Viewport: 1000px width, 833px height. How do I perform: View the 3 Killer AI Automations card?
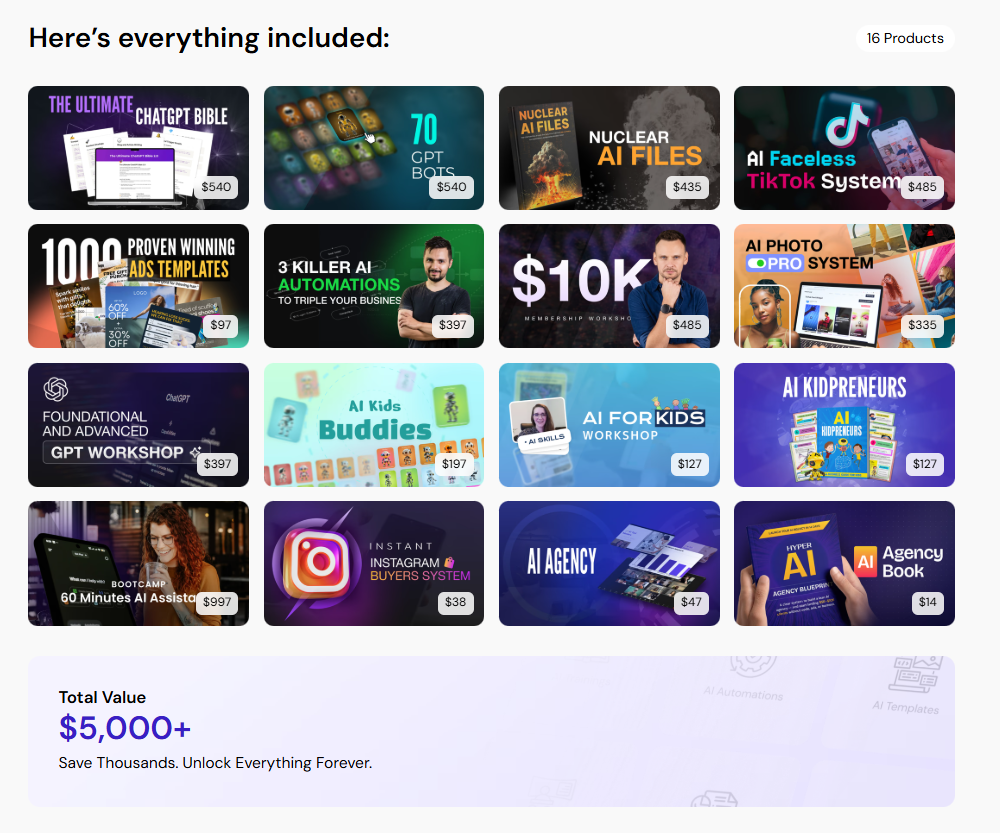374,286
